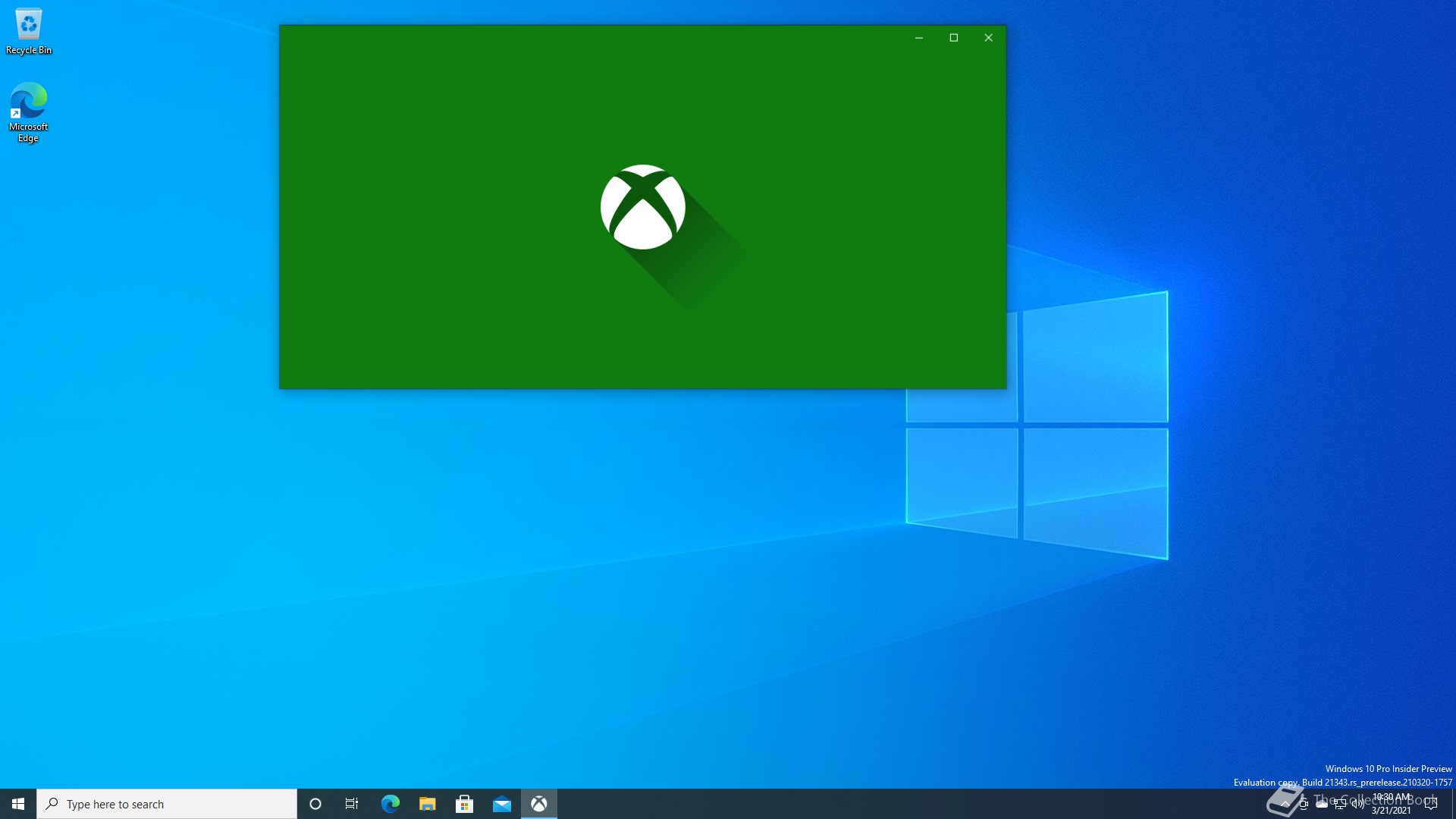Screen dimensions: 1456x819
Task: Open the Mail app from the taskbar
Action: [501, 804]
